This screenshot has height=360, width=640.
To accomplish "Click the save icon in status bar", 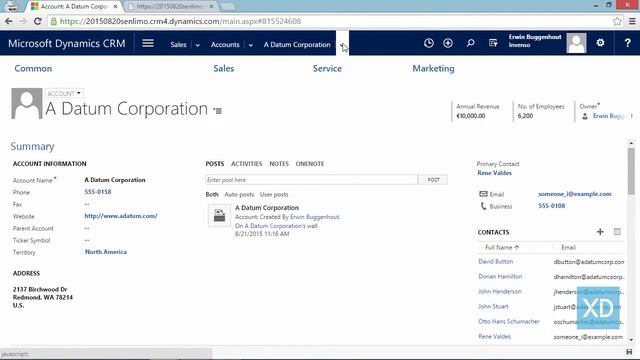I will pyautogui.click(x=629, y=352).
